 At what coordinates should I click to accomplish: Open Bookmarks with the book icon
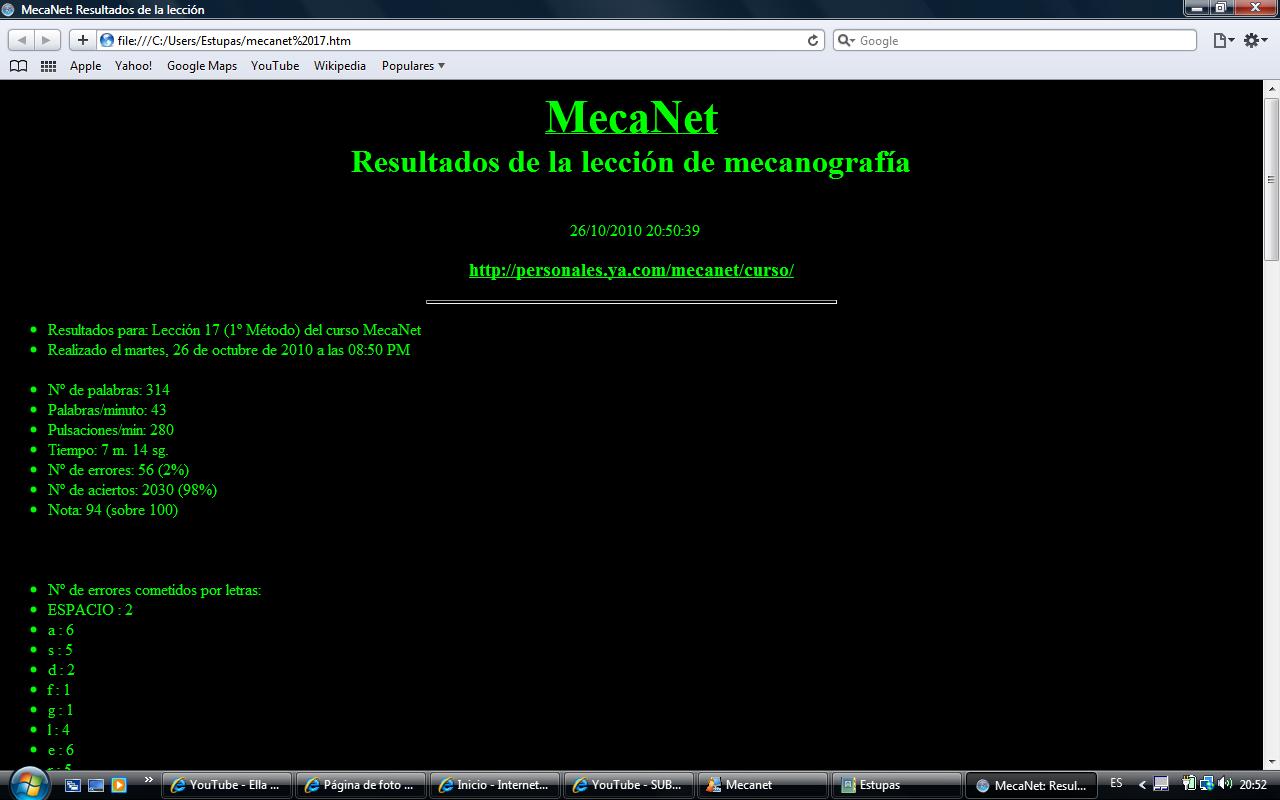point(18,65)
